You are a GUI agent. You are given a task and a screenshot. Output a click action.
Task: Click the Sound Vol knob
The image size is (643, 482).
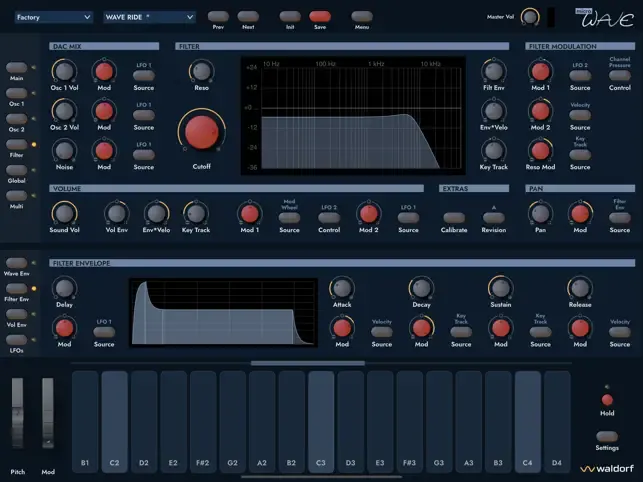coord(64,214)
